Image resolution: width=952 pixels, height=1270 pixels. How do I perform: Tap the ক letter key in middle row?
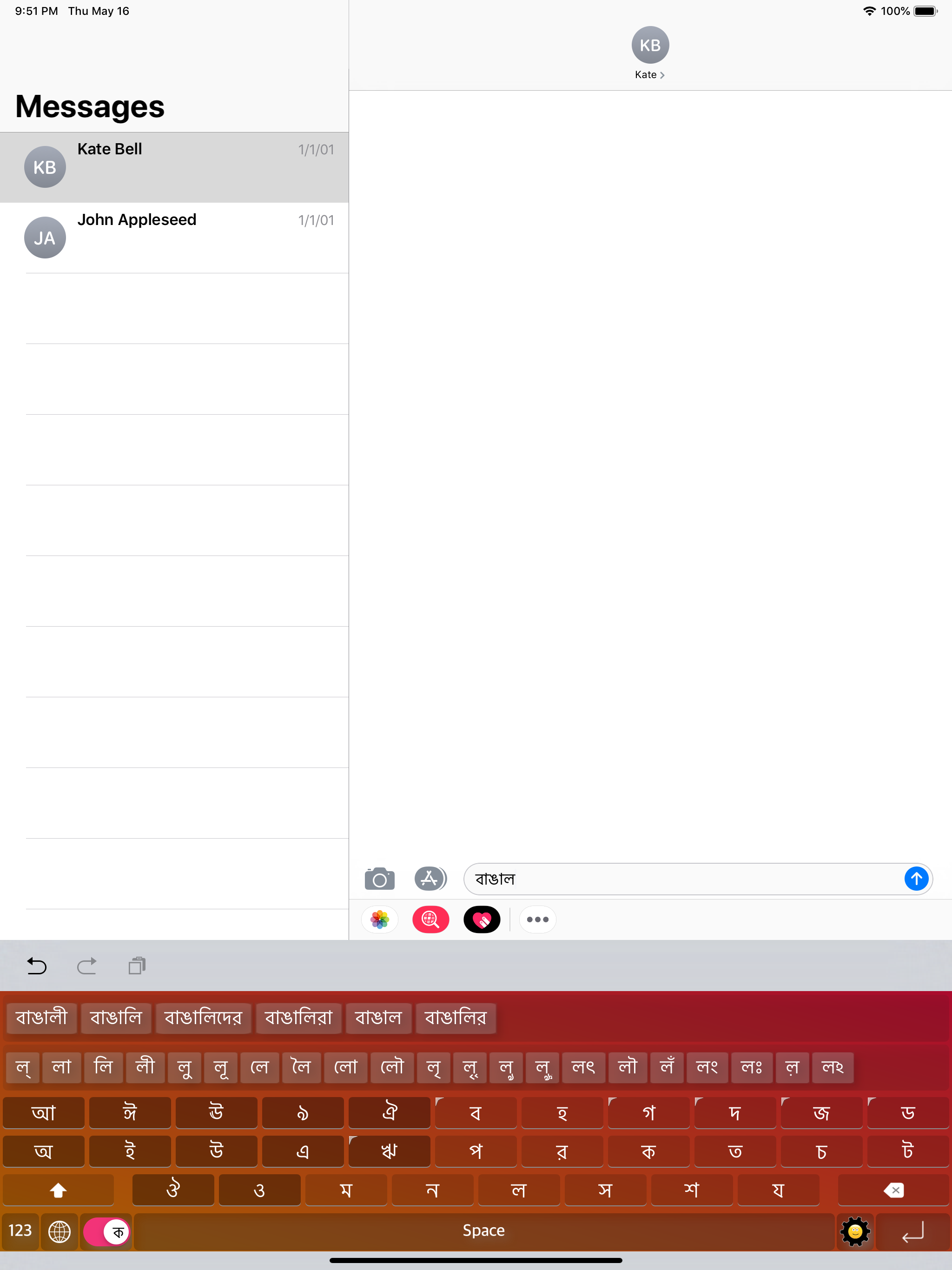pyautogui.click(x=649, y=1151)
